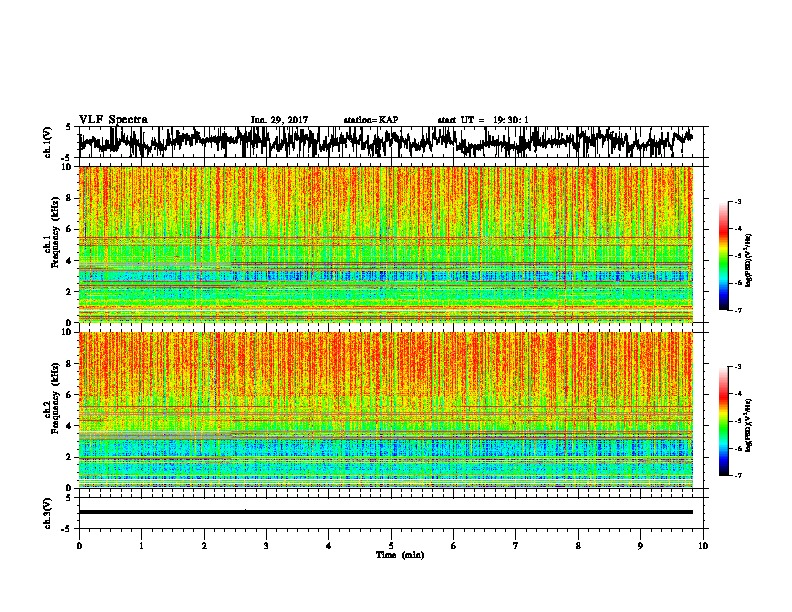
Task: Click the flat black ch.3 voltage trace
Action: 386,512
